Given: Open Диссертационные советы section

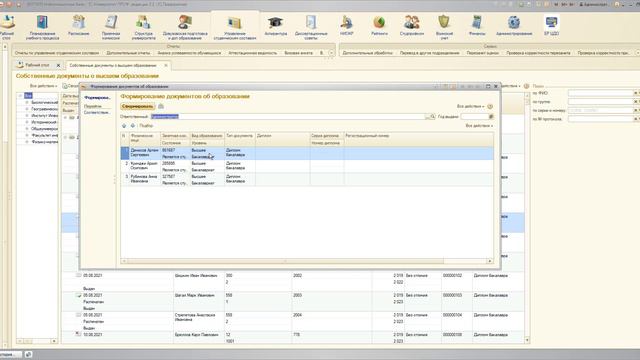Looking at the screenshot, I should (x=311, y=27).
